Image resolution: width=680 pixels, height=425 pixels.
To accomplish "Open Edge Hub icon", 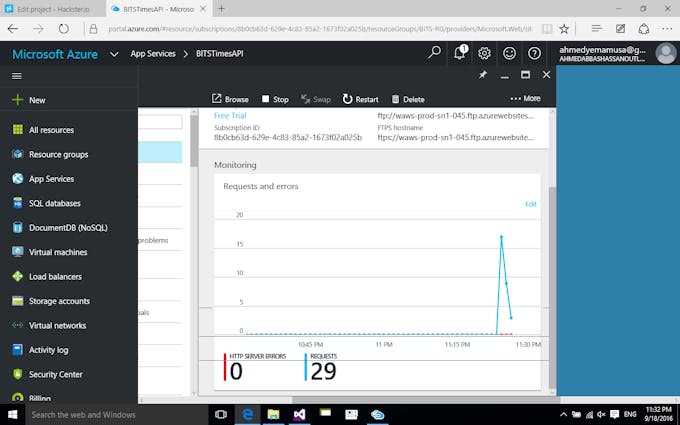I will pyautogui.click(x=597, y=29).
